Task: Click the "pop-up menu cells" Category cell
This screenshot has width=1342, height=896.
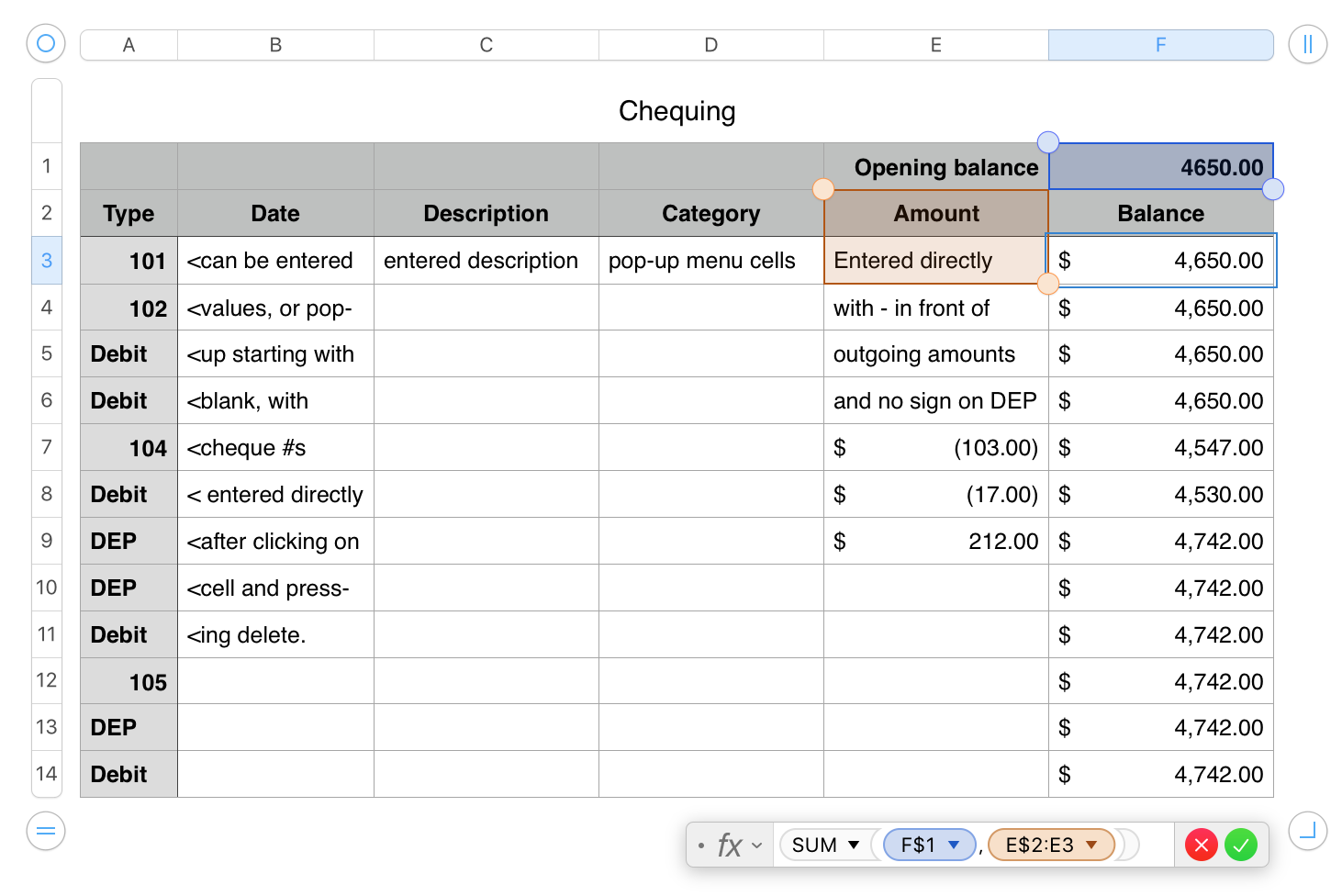Action: pos(710,261)
